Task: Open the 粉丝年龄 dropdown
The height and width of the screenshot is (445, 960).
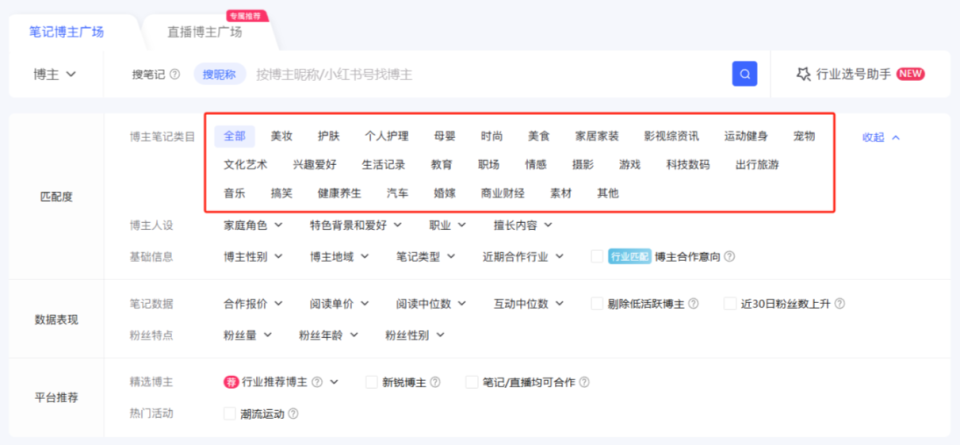Action: pyautogui.click(x=328, y=335)
